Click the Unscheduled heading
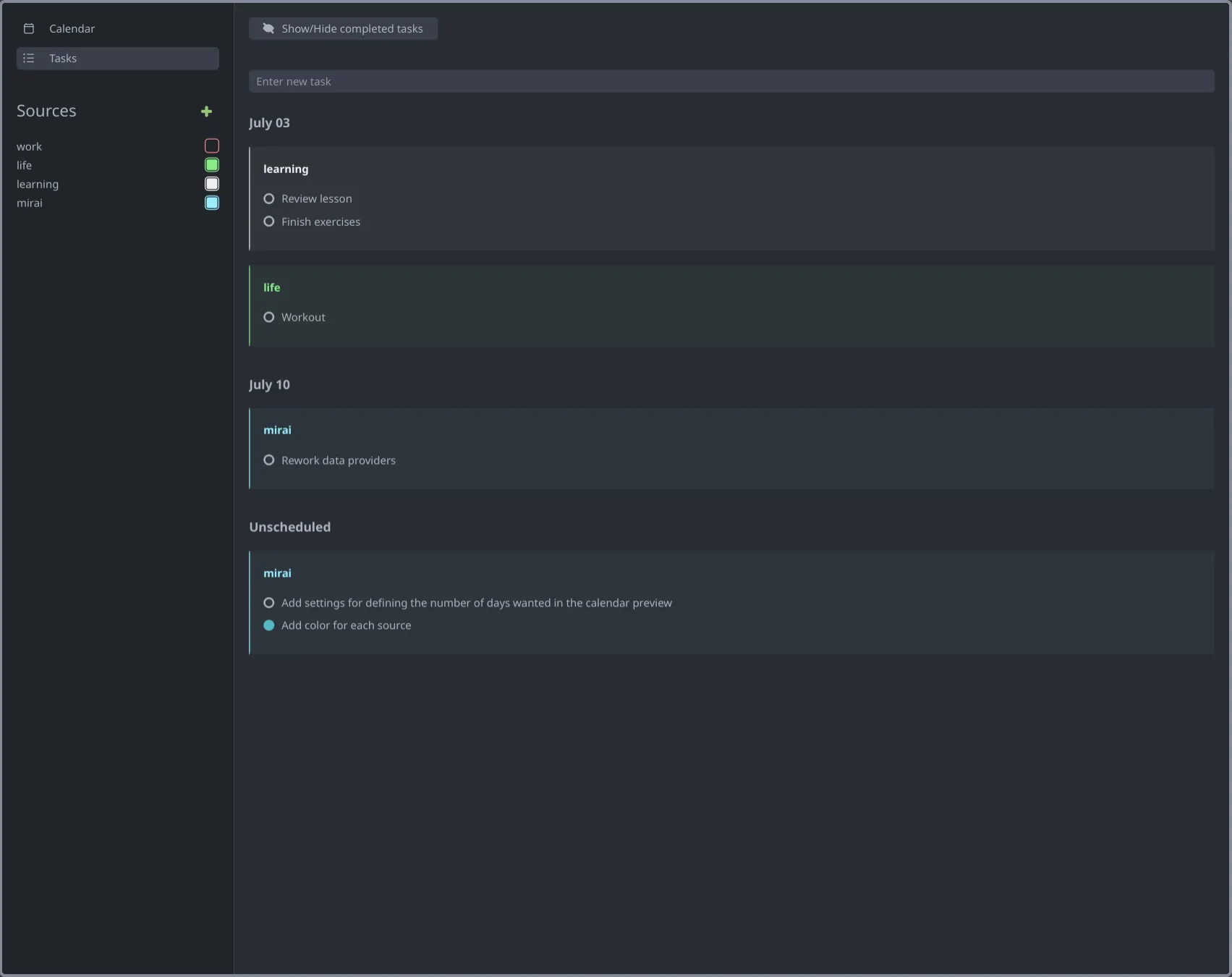This screenshot has height=977, width=1232. coord(290,527)
